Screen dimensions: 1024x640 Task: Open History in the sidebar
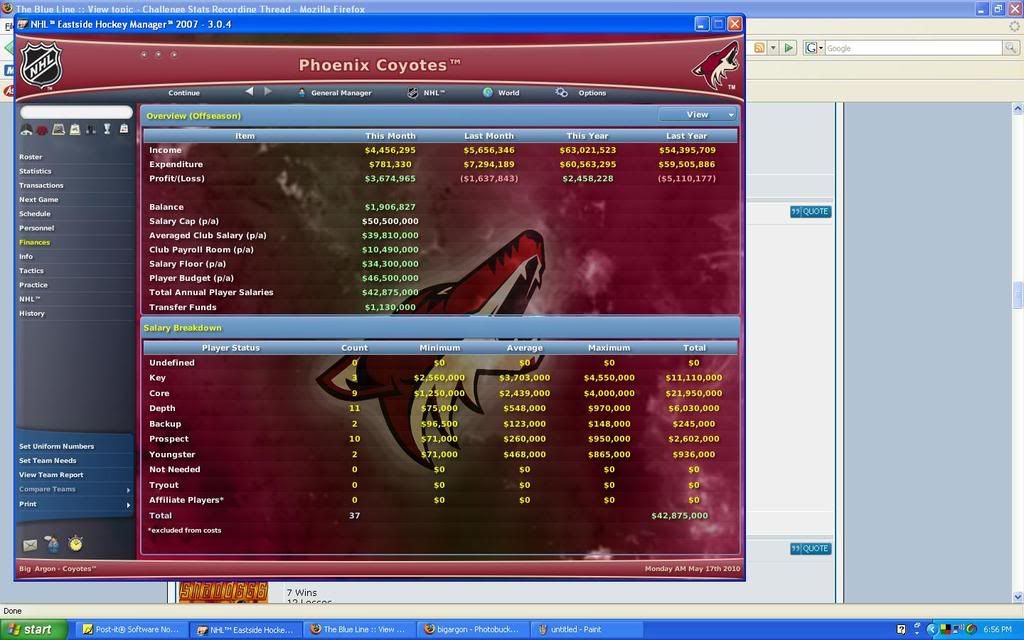[32, 313]
